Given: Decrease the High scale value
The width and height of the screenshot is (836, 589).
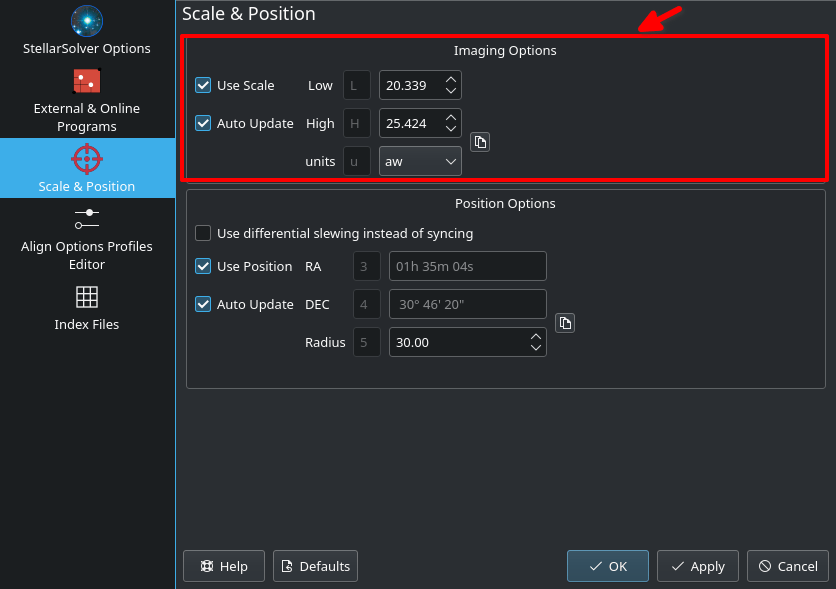Looking at the screenshot, I should pyautogui.click(x=451, y=129).
